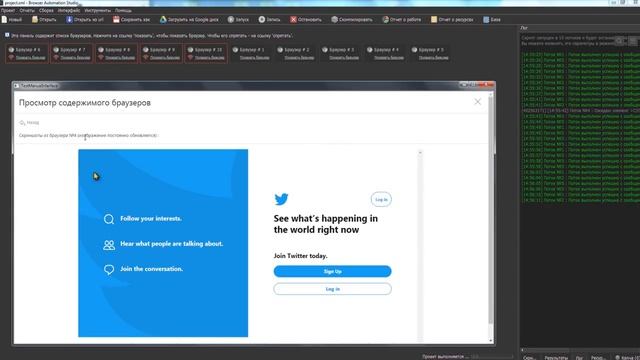
Task: Click the blue Sign Up button
Action: point(332,271)
